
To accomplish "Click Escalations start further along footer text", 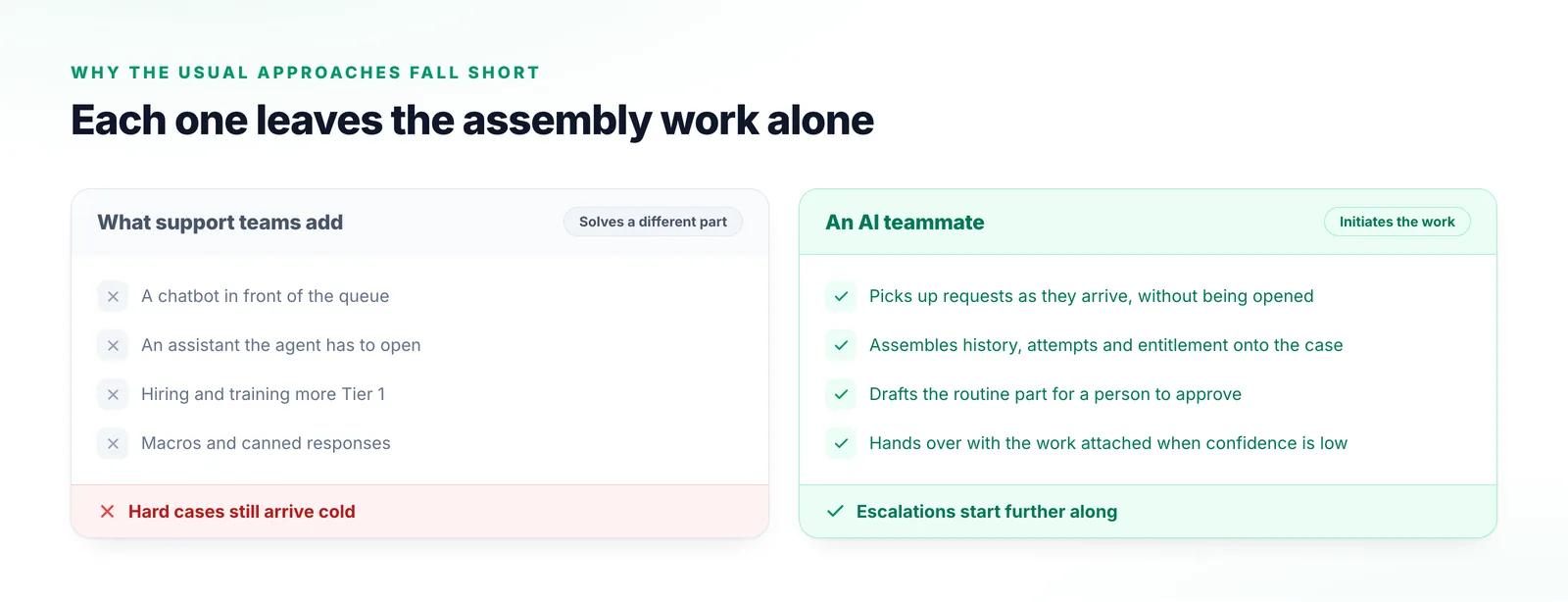I will (x=987, y=512).
